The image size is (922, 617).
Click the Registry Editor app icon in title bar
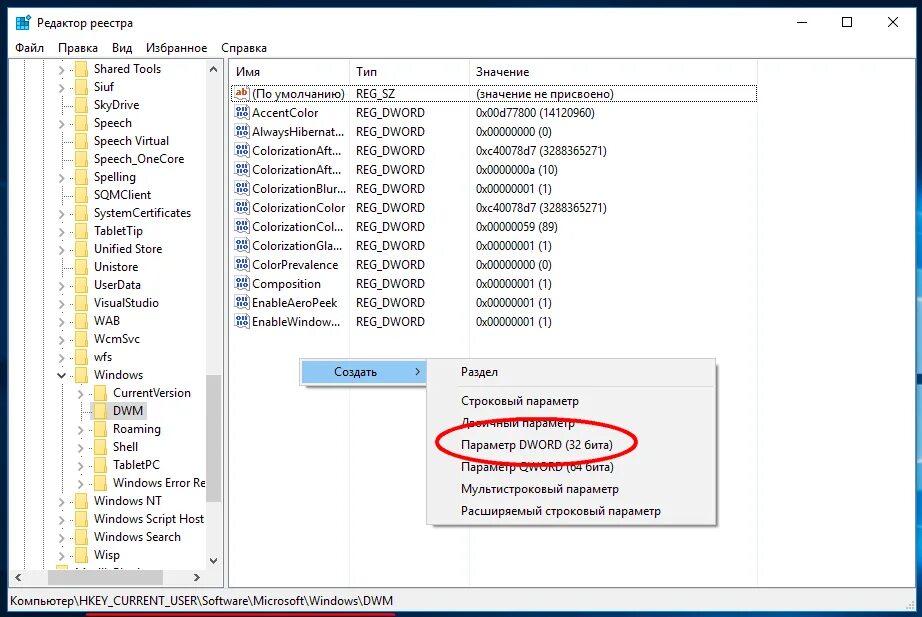(x=23, y=23)
